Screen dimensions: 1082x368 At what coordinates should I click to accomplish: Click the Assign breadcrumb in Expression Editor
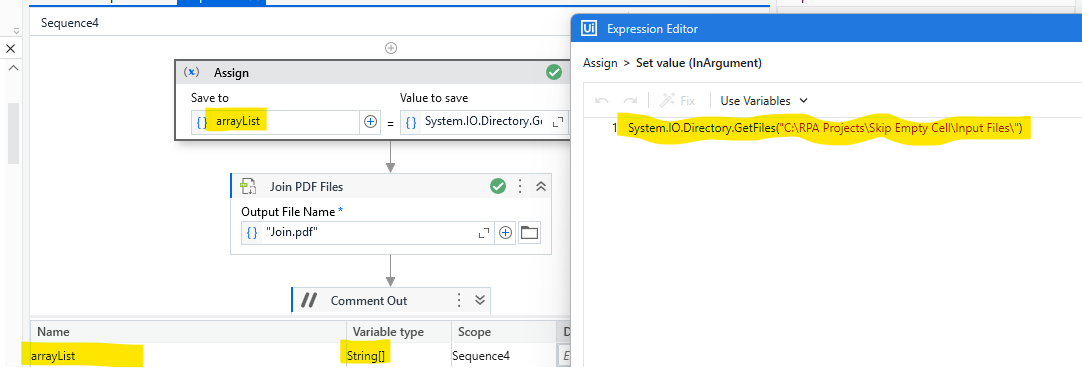click(x=600, y=63)
